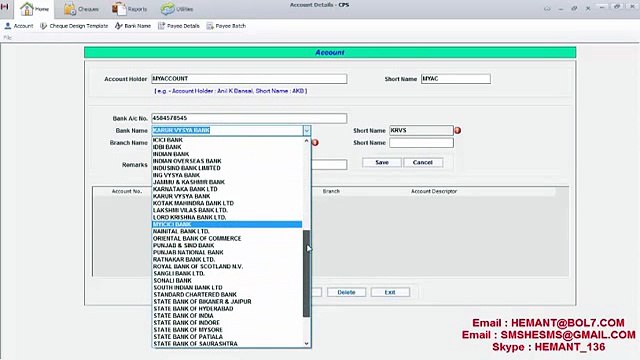Image resolution: width=640 pixels, height=360 pixels.
Task: Select INDIAN BANK from the list
Action: 227,154
